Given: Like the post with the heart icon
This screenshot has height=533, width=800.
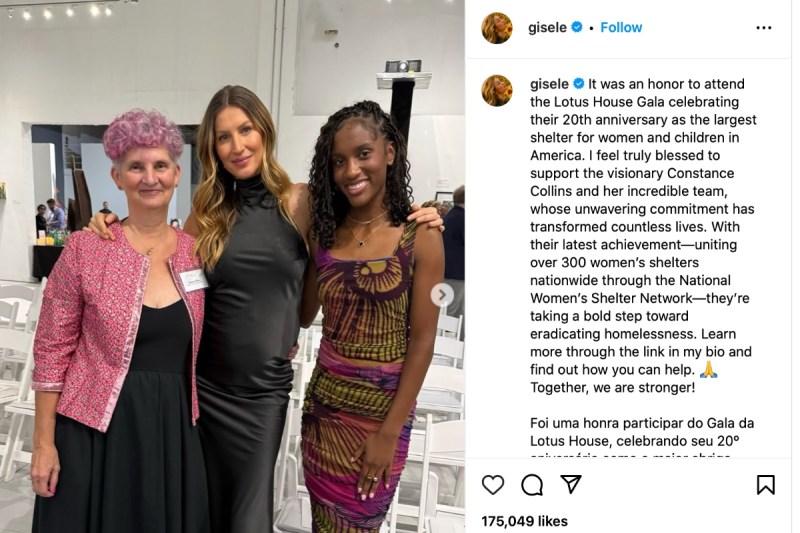Looking at the screenshot, I should [x=492, y=485].
